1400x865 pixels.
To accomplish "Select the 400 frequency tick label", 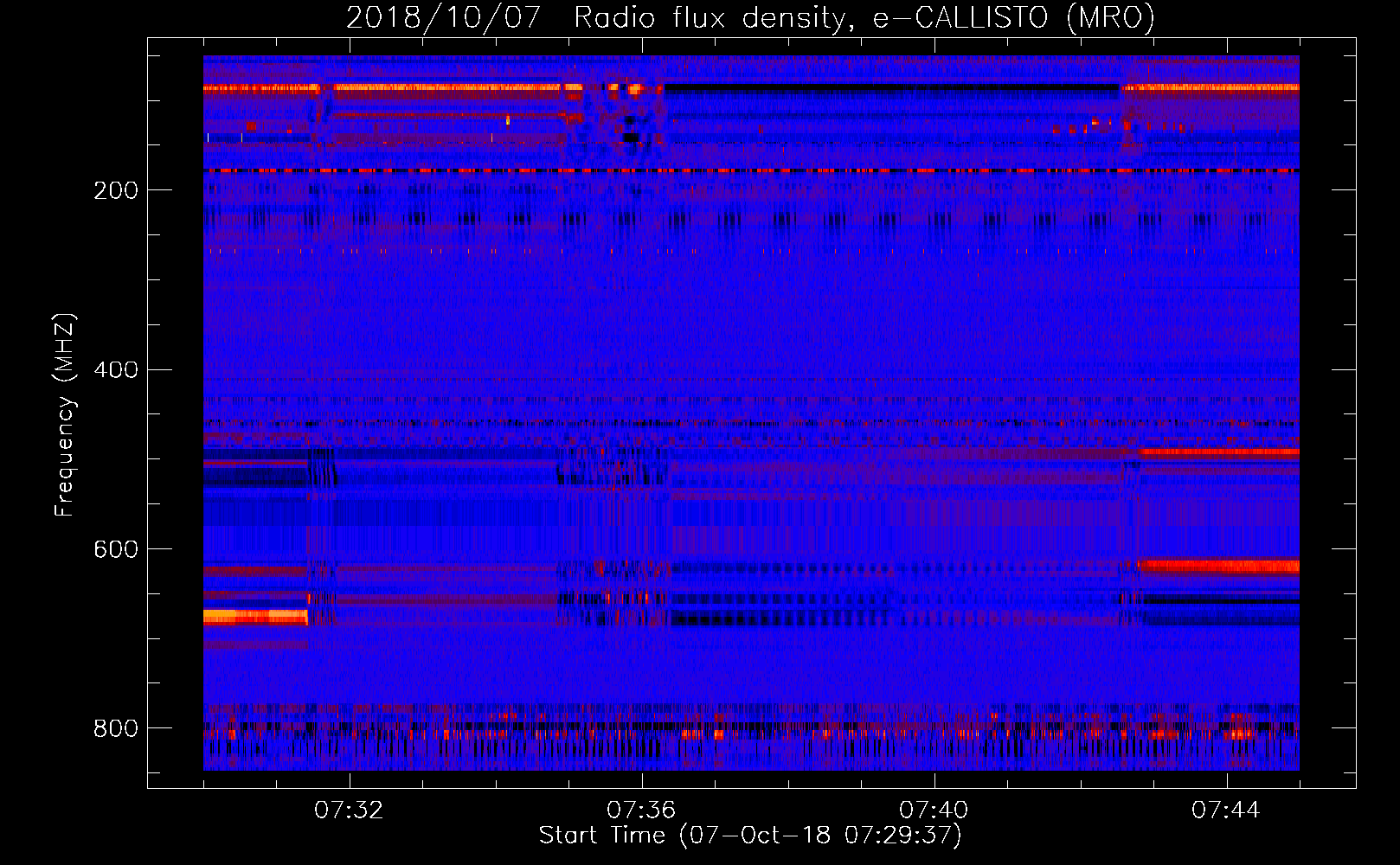I will point(116,370).
